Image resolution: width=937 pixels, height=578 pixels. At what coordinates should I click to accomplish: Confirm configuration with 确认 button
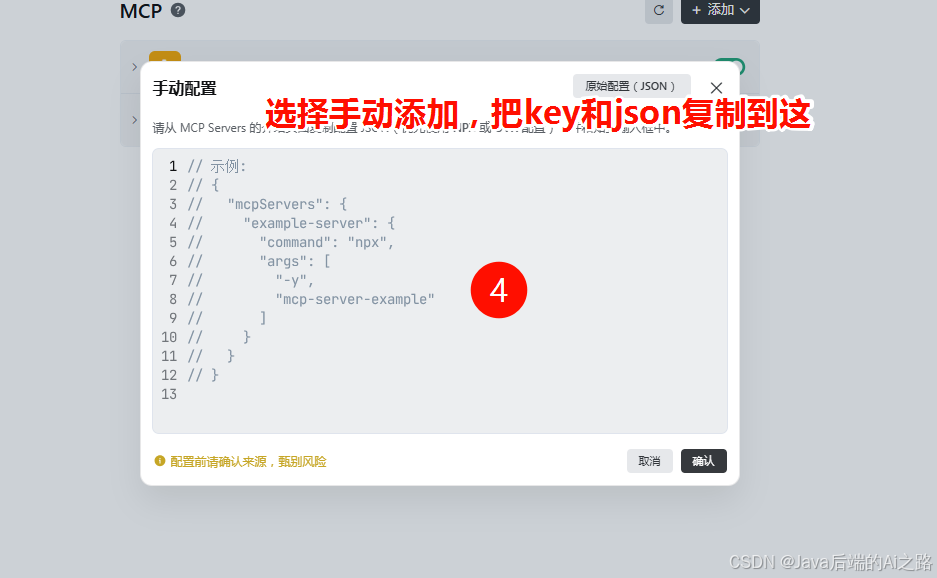pos(703,461)
